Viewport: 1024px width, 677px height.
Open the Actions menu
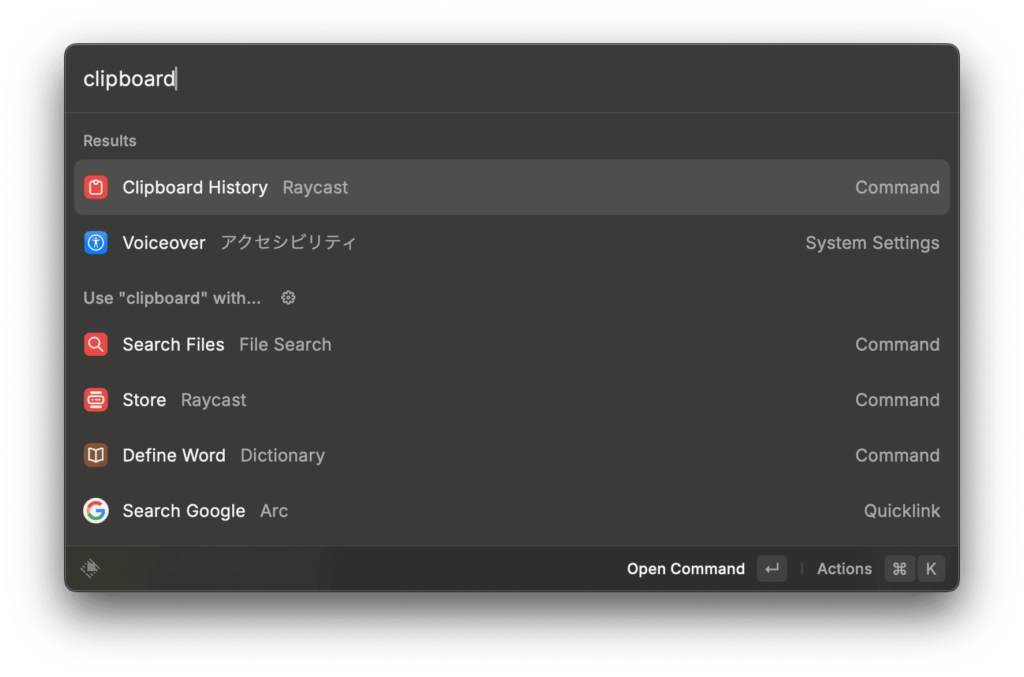point(844,569)
